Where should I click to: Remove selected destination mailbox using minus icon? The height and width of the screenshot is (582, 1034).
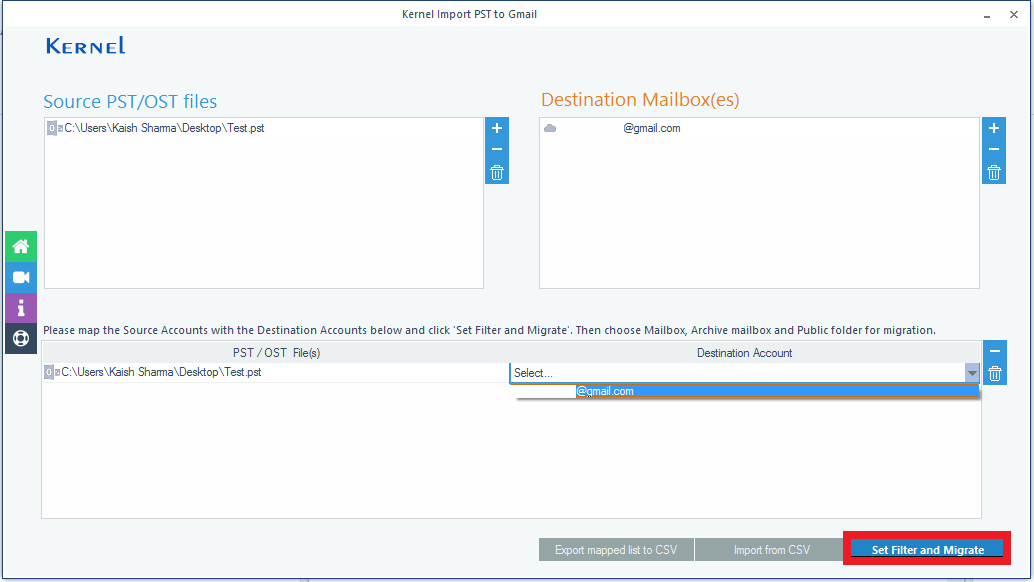point(994,150)
